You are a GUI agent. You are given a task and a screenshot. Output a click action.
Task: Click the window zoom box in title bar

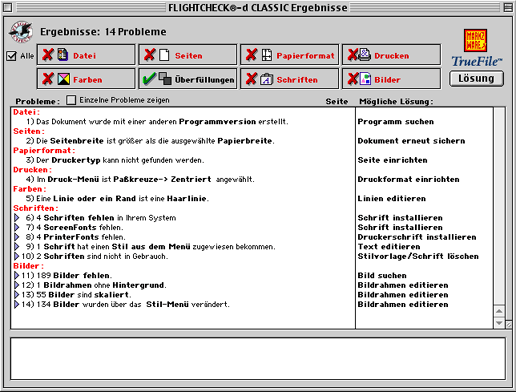tap(508, 7)
